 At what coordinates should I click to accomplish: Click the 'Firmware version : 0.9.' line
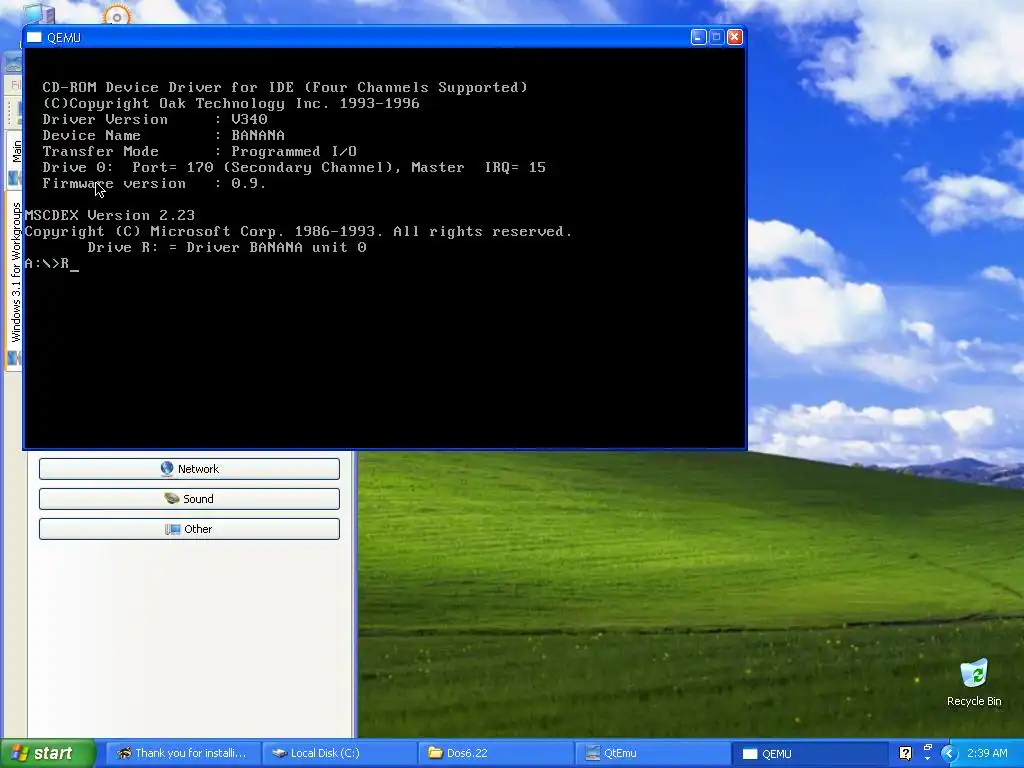pos(154,184)
